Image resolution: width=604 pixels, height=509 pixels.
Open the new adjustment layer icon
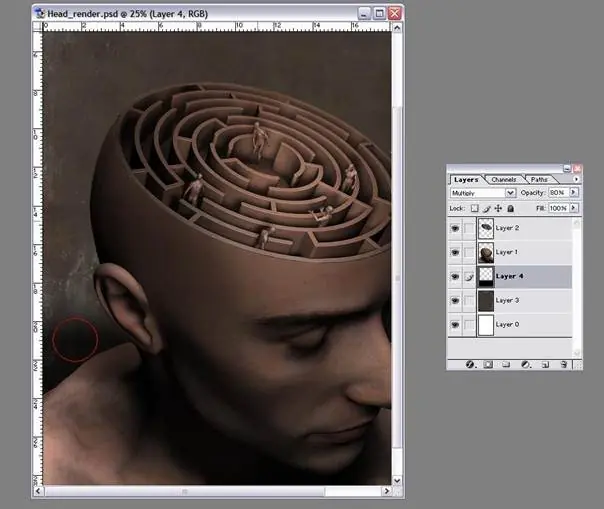(x=525, y=365)
